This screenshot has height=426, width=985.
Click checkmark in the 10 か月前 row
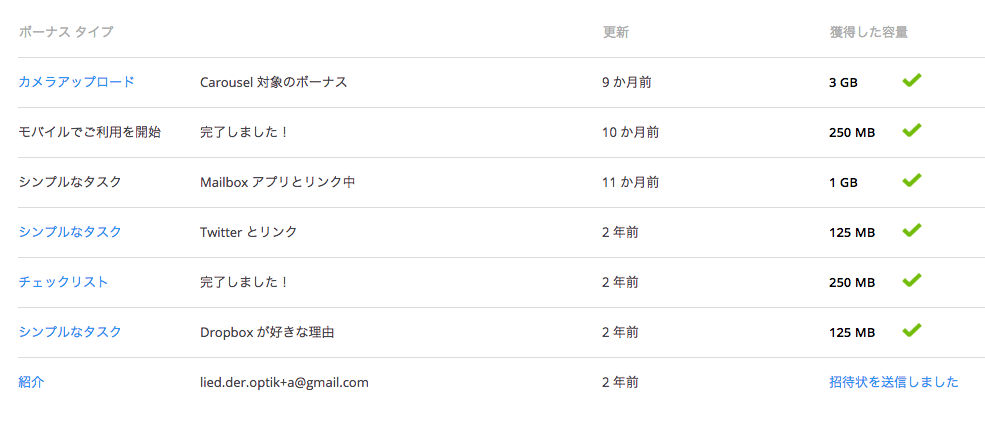pos(912,131)
